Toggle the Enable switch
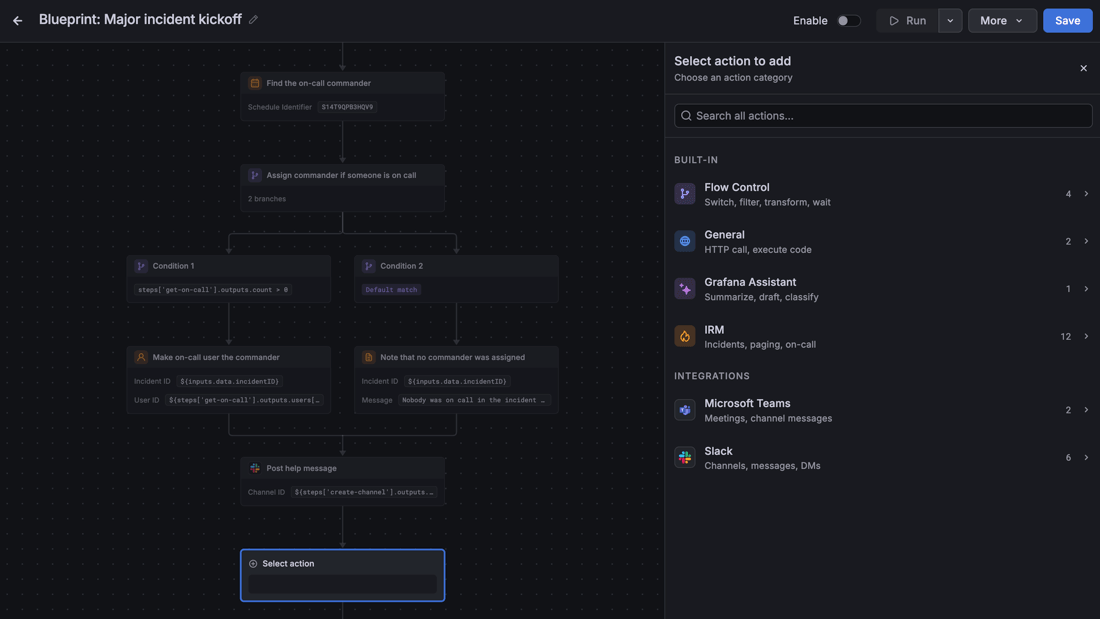The image size is (1100, 619). pos(848,20)
